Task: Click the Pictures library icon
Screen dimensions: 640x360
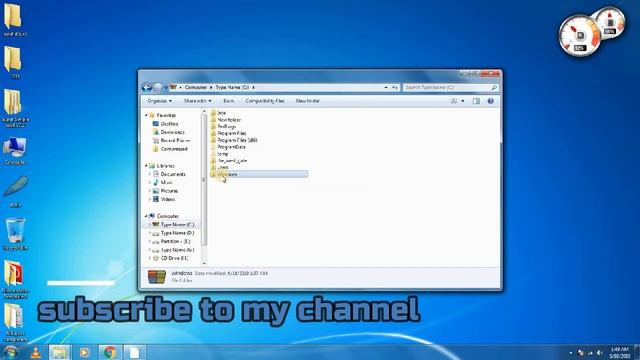Action: point(156,191)
